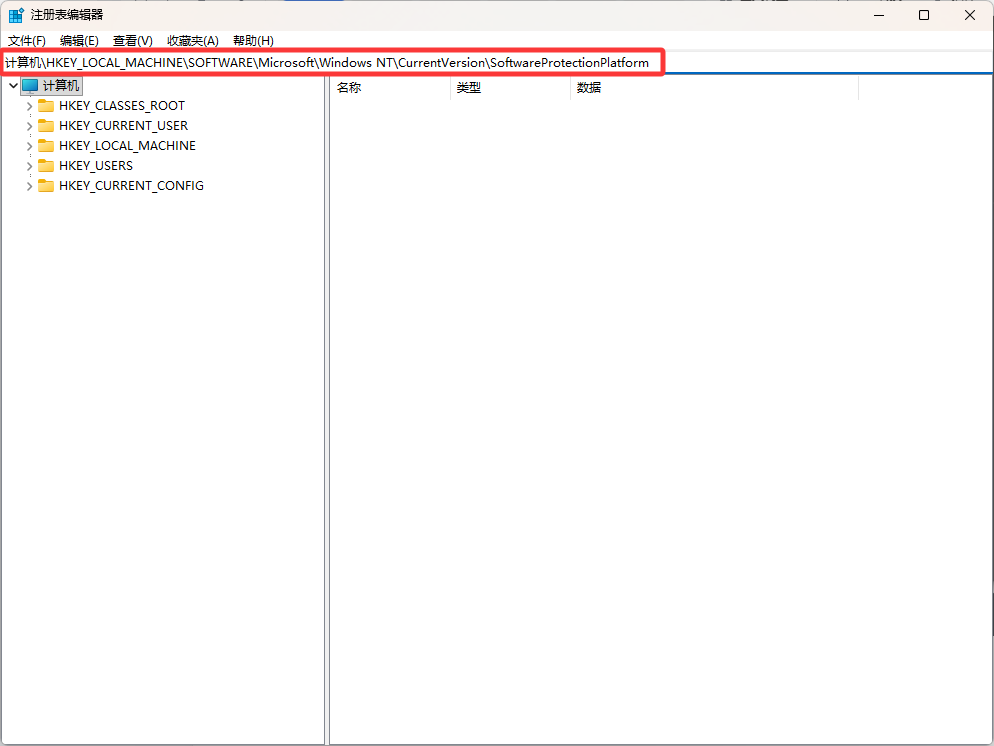Sort values by 类型 column header
Image resolution: width=994 pixels, height=746 pixels.
pyautogui.click(x=510, y=88)
